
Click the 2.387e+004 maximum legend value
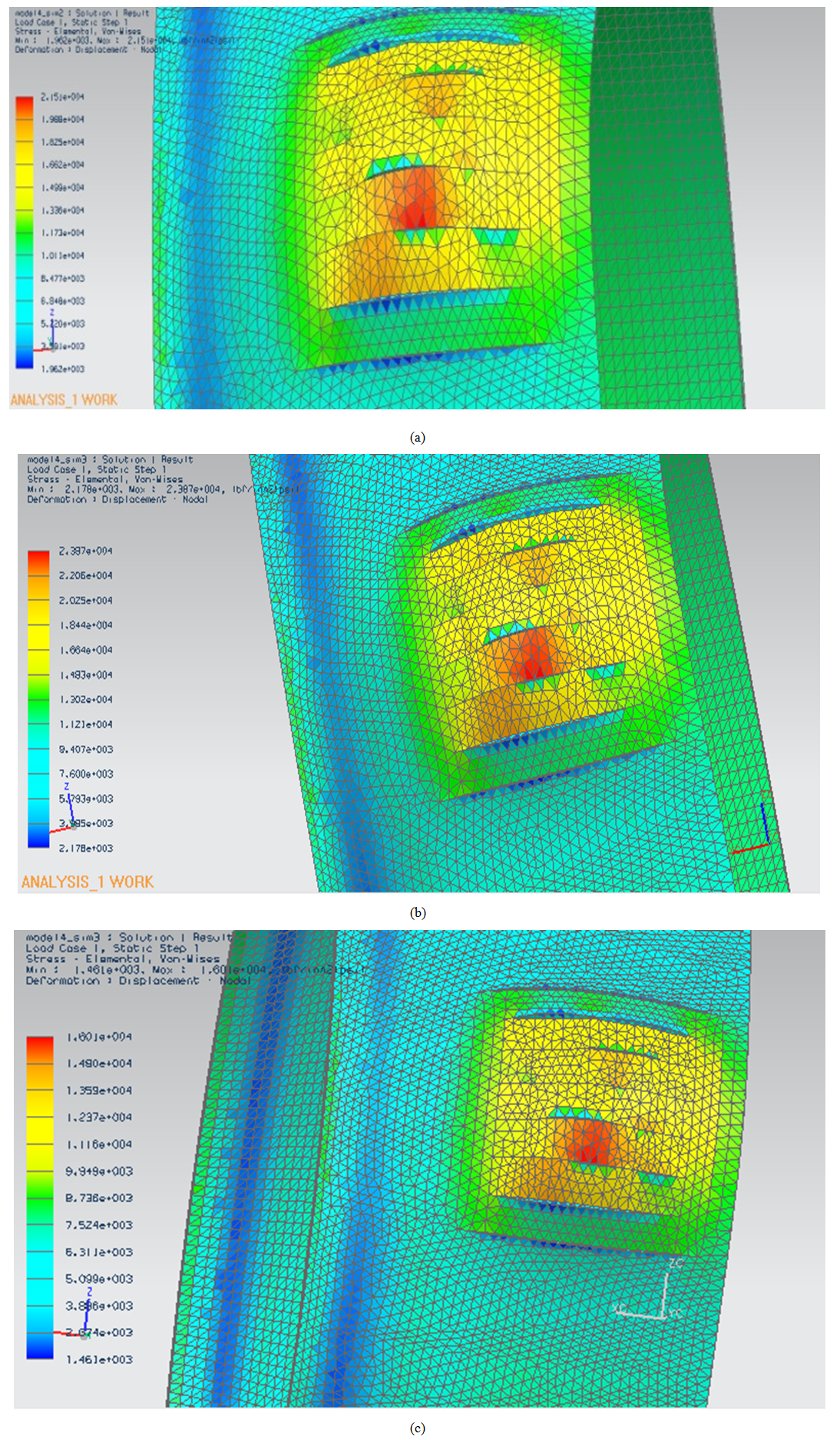[85, 551]
